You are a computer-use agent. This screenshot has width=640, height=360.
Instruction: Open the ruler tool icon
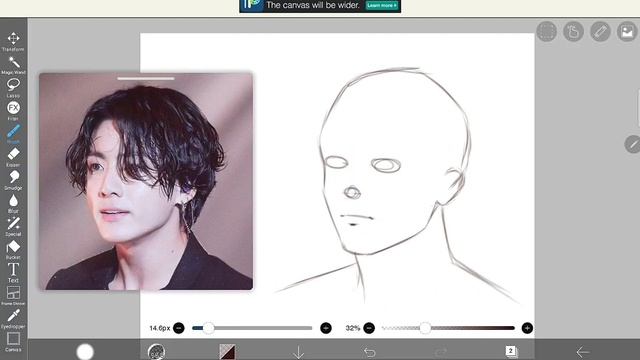pos(600,31)
